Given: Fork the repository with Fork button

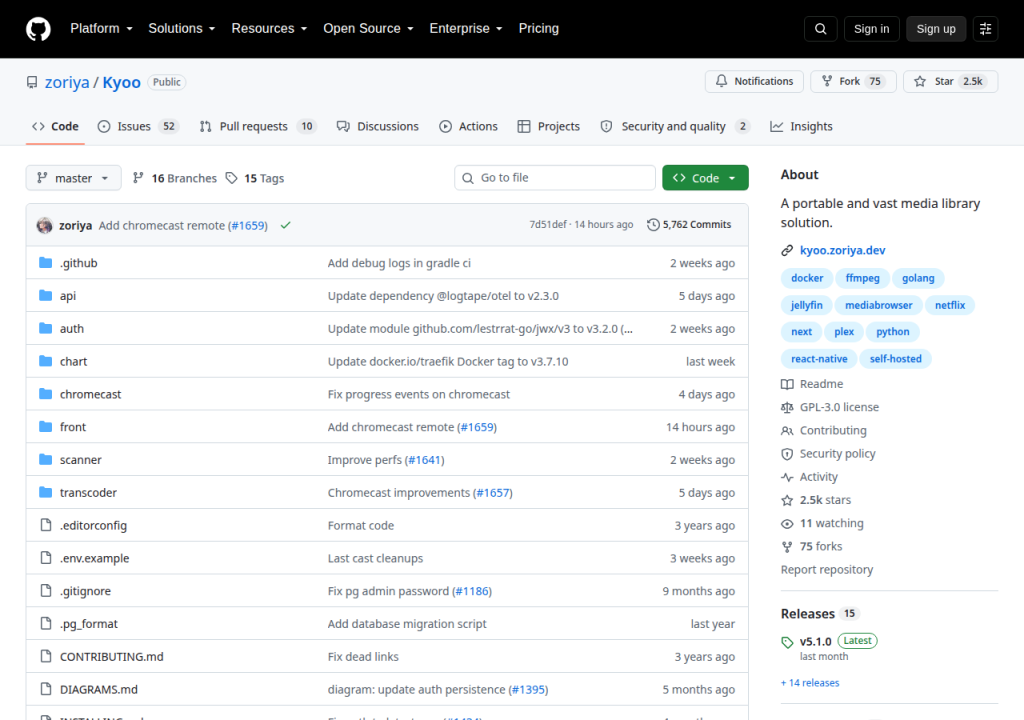Looking at the screenshot, I should (x=853, y=81).
